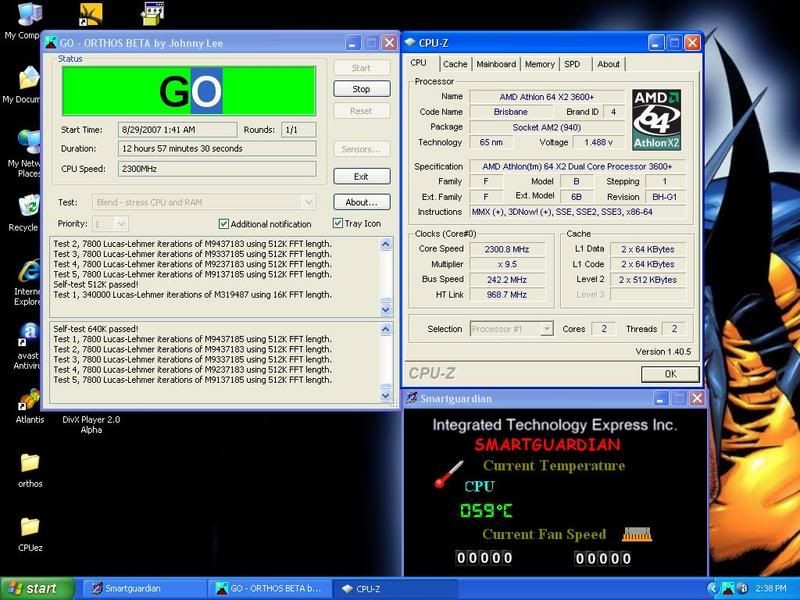Click the fan chip icon in Smartguardian
The height and width of the screenshot is (600, 800).
[637, 535]
